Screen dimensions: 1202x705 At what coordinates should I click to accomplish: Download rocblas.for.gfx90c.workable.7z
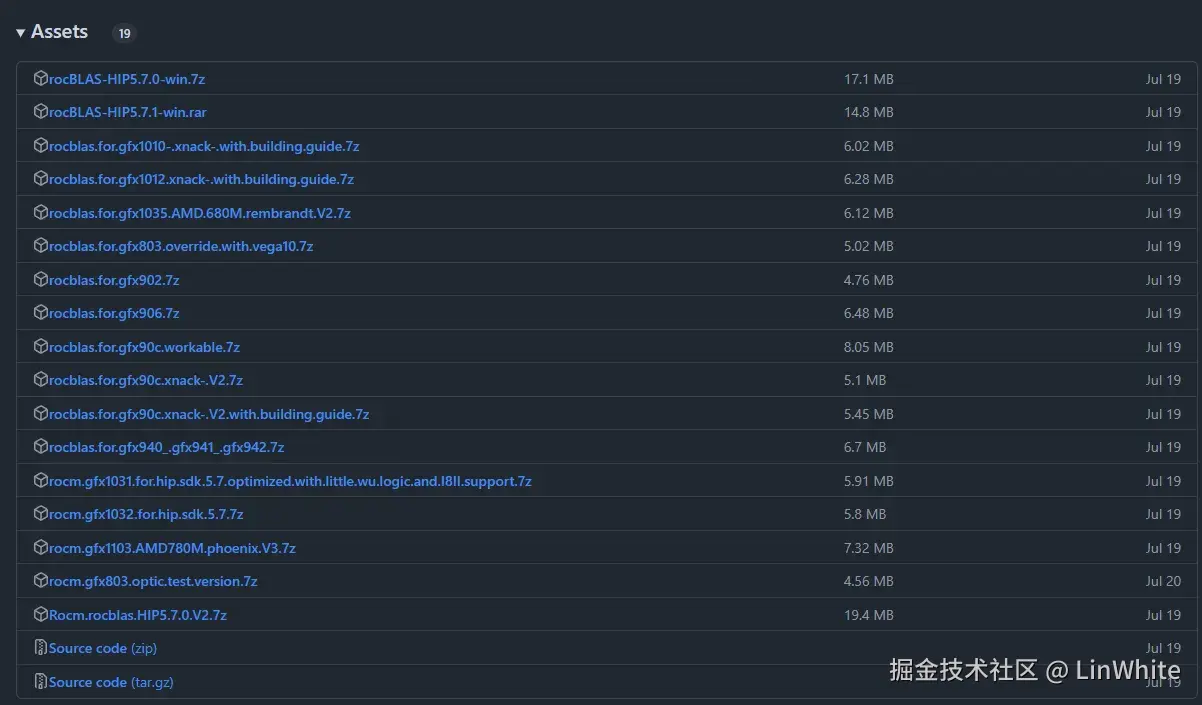[143, 346]
